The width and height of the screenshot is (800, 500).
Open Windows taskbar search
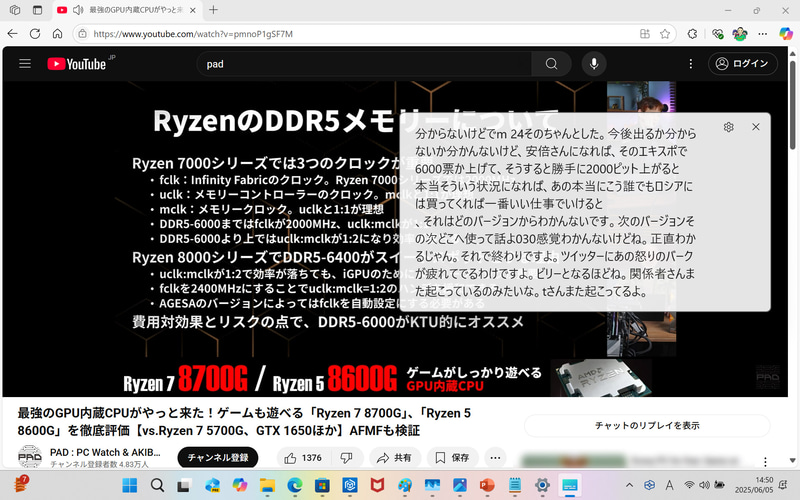click(x=158, y=485)
